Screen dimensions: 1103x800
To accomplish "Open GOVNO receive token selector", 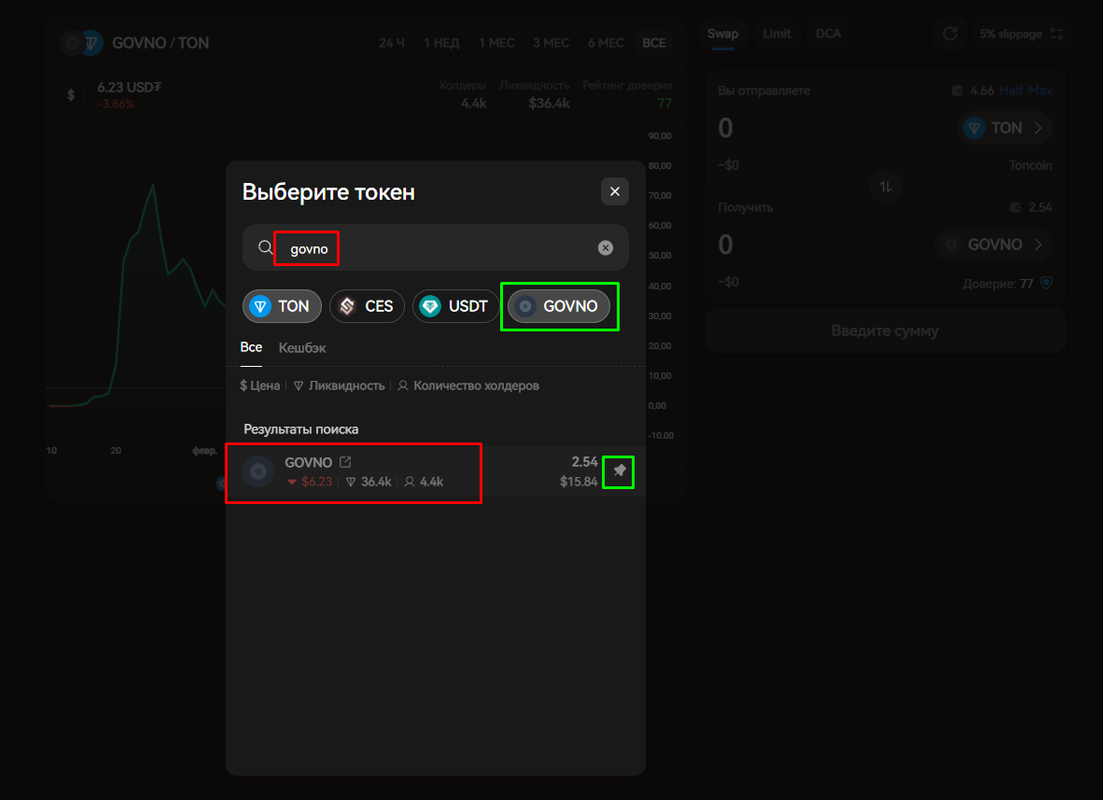I will (993, 245).
